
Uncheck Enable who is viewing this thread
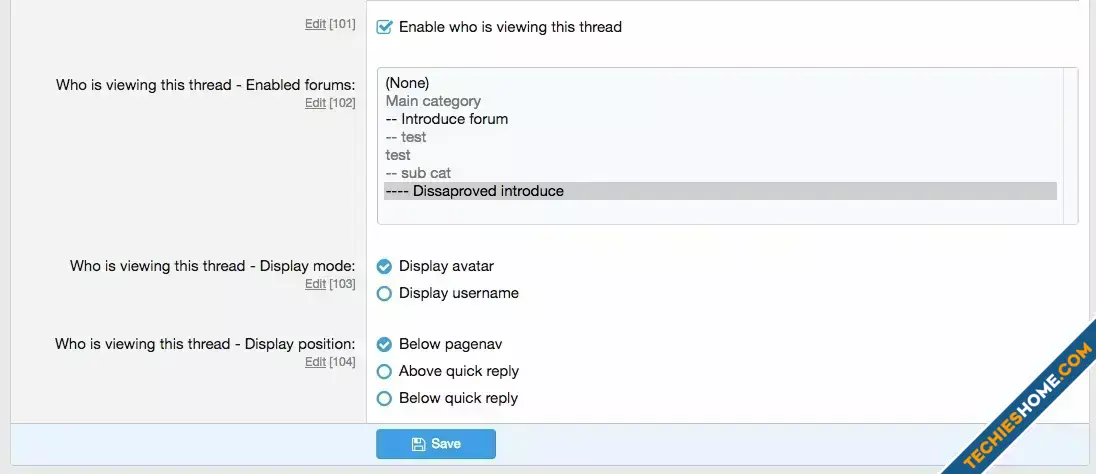384,27
